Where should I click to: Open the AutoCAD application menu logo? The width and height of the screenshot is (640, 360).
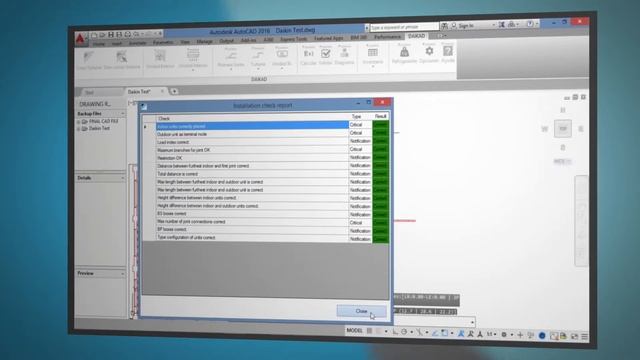[80, 38]
